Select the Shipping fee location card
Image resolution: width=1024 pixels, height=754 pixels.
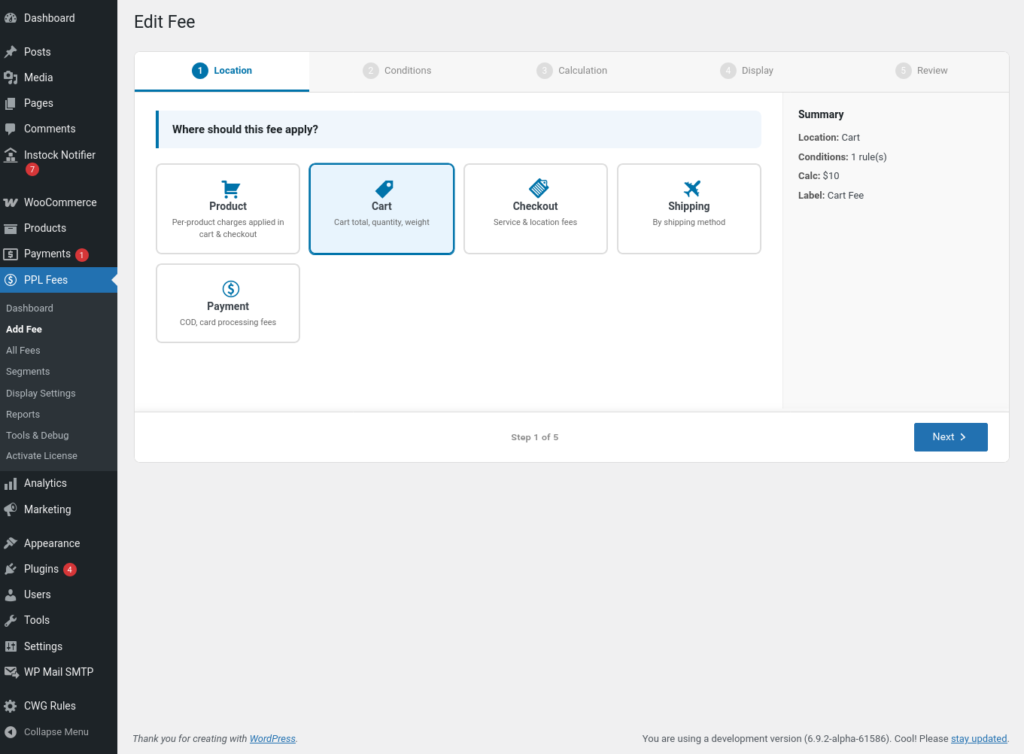689,209
